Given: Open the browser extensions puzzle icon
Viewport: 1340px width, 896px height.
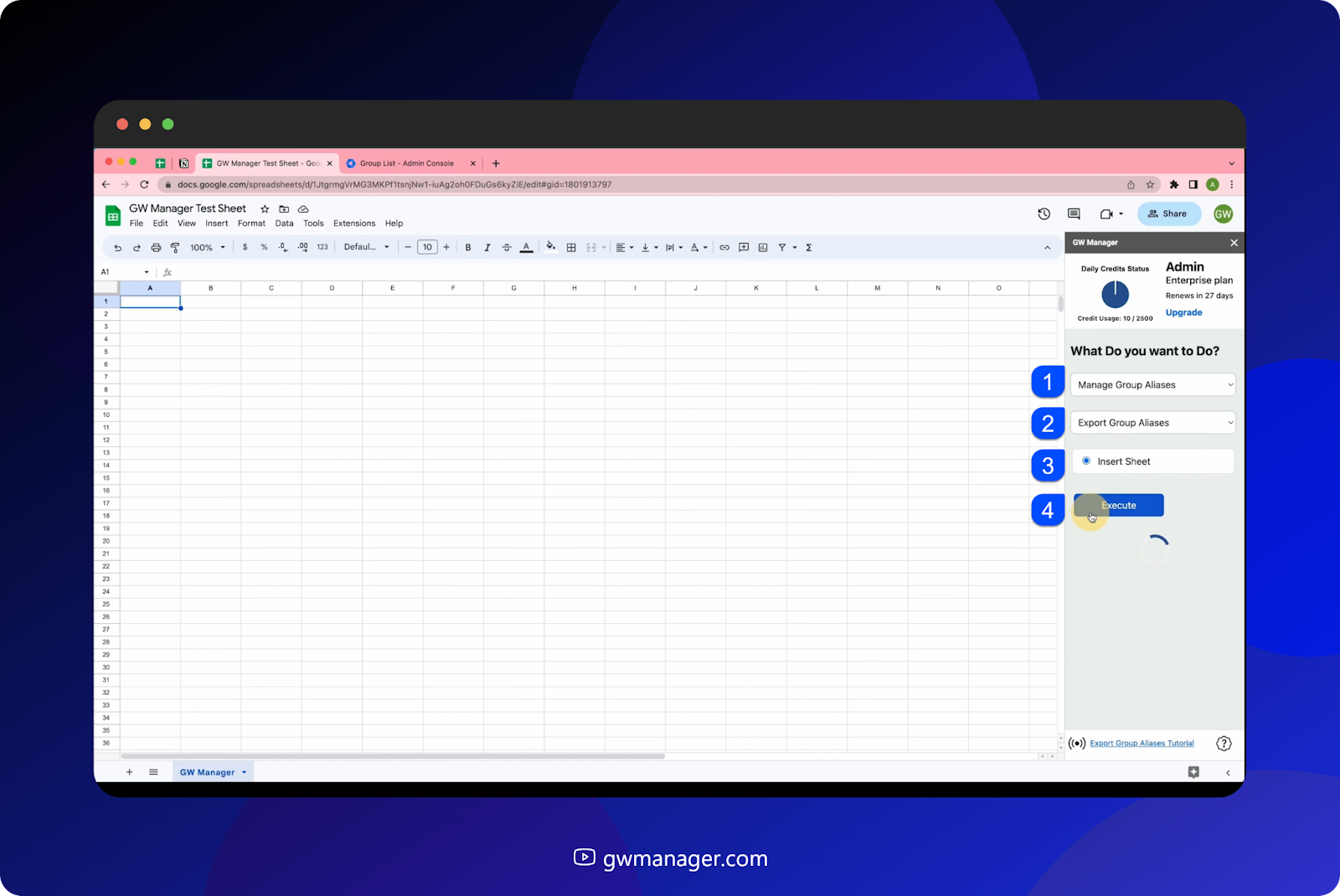Looking at the screenshot, I should (1174, 184).
